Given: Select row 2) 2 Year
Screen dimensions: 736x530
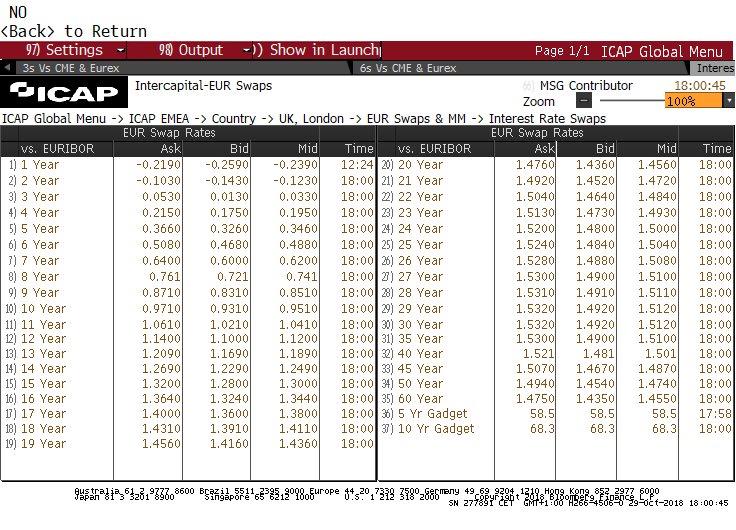Looking at the screenshot, I should point(188,181).
